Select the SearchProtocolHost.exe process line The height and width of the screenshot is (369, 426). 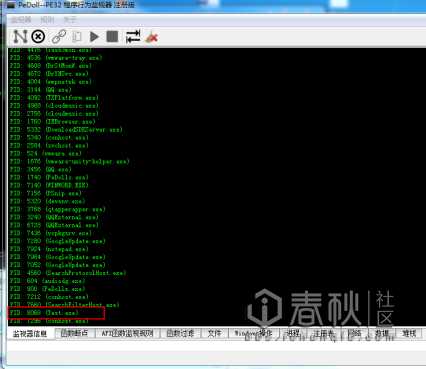pyautogui.click(x=67, y=273)
